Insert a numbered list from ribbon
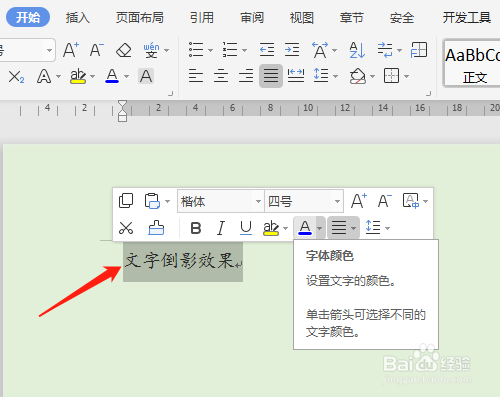This screenshot has height=397, width=500. (x=230, y=50)
